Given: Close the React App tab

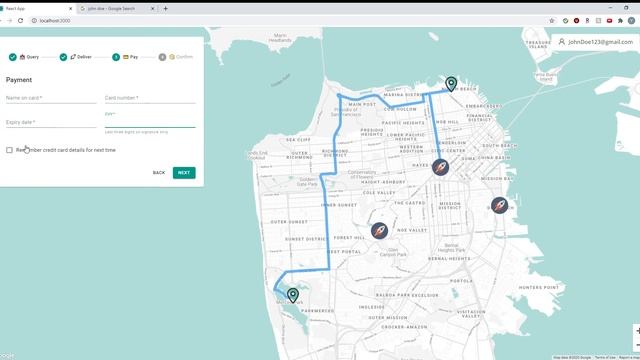Looking at the screenshot, I should point(70,9).
